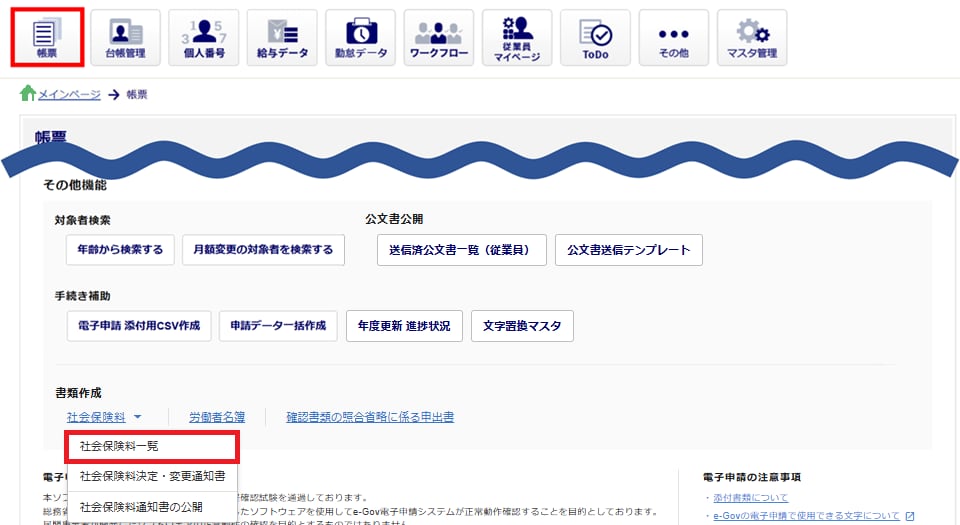Open マスタ管理 settings gear

(751, 38)
